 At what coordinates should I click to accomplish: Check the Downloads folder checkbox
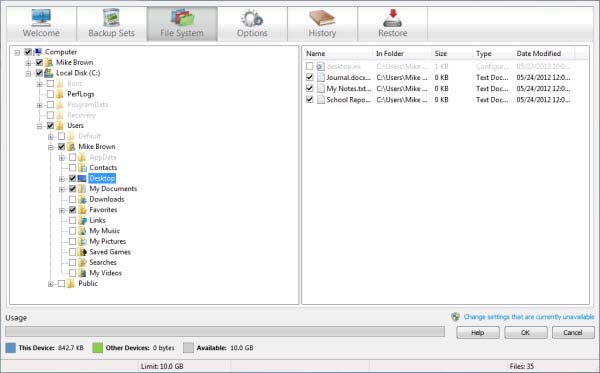[72, 199]
